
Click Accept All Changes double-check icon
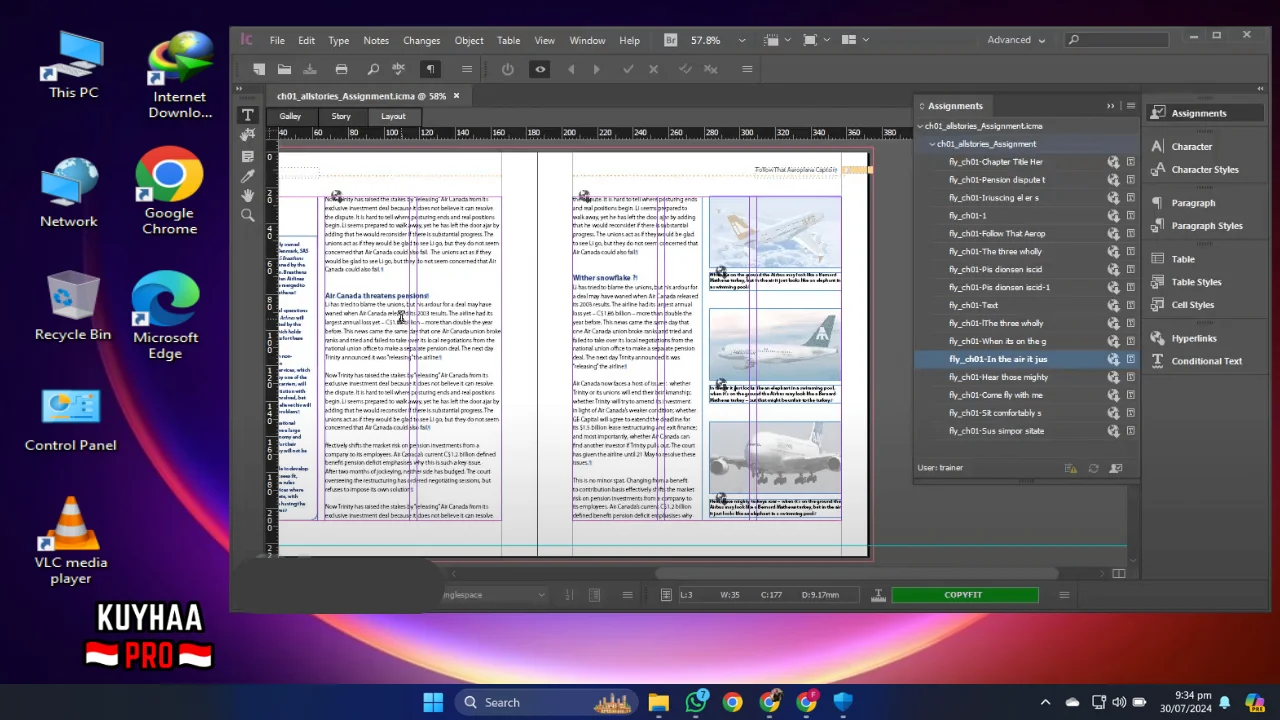(x=685, y=69)
